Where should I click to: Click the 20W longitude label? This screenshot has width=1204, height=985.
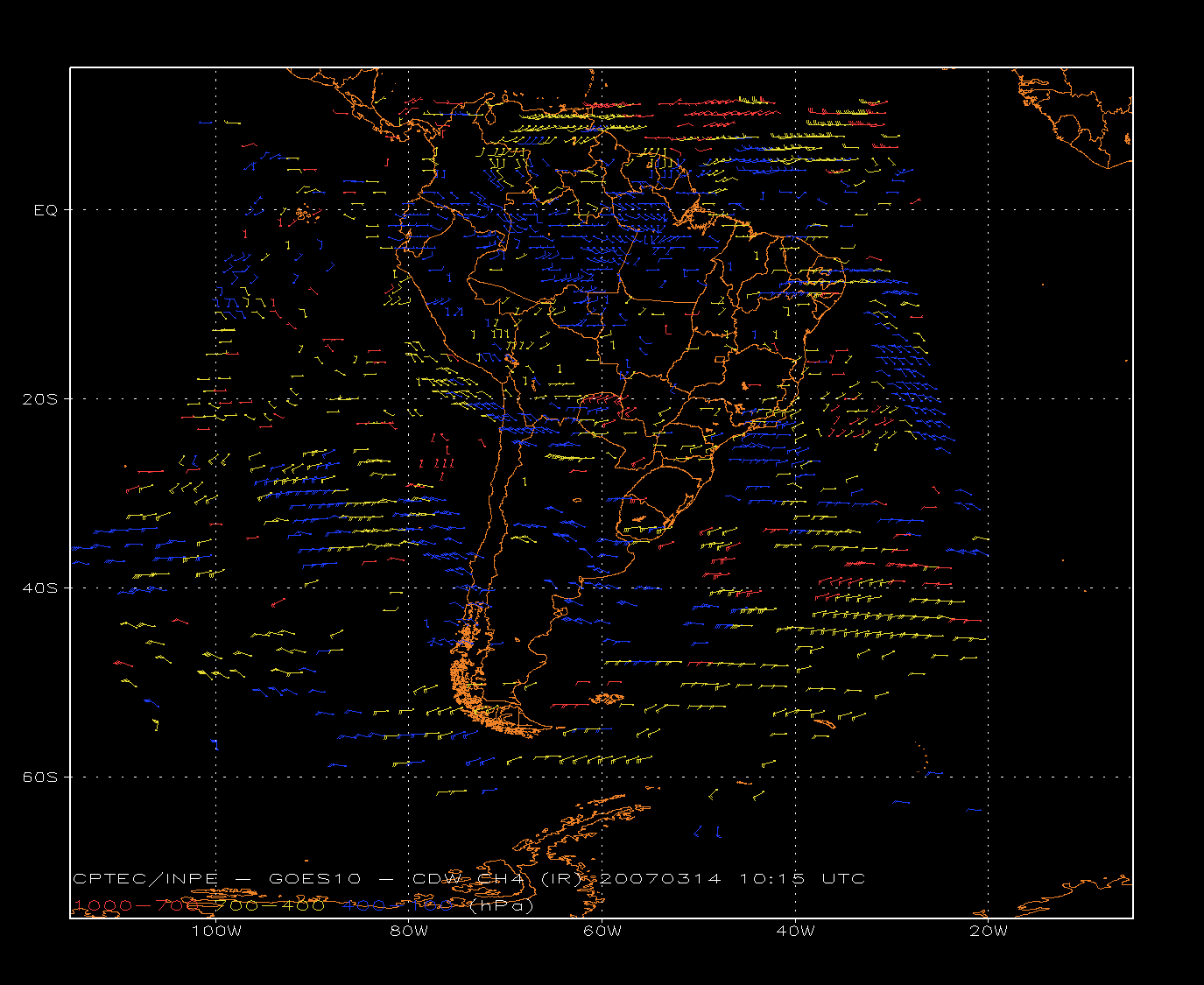coord(989,931)
